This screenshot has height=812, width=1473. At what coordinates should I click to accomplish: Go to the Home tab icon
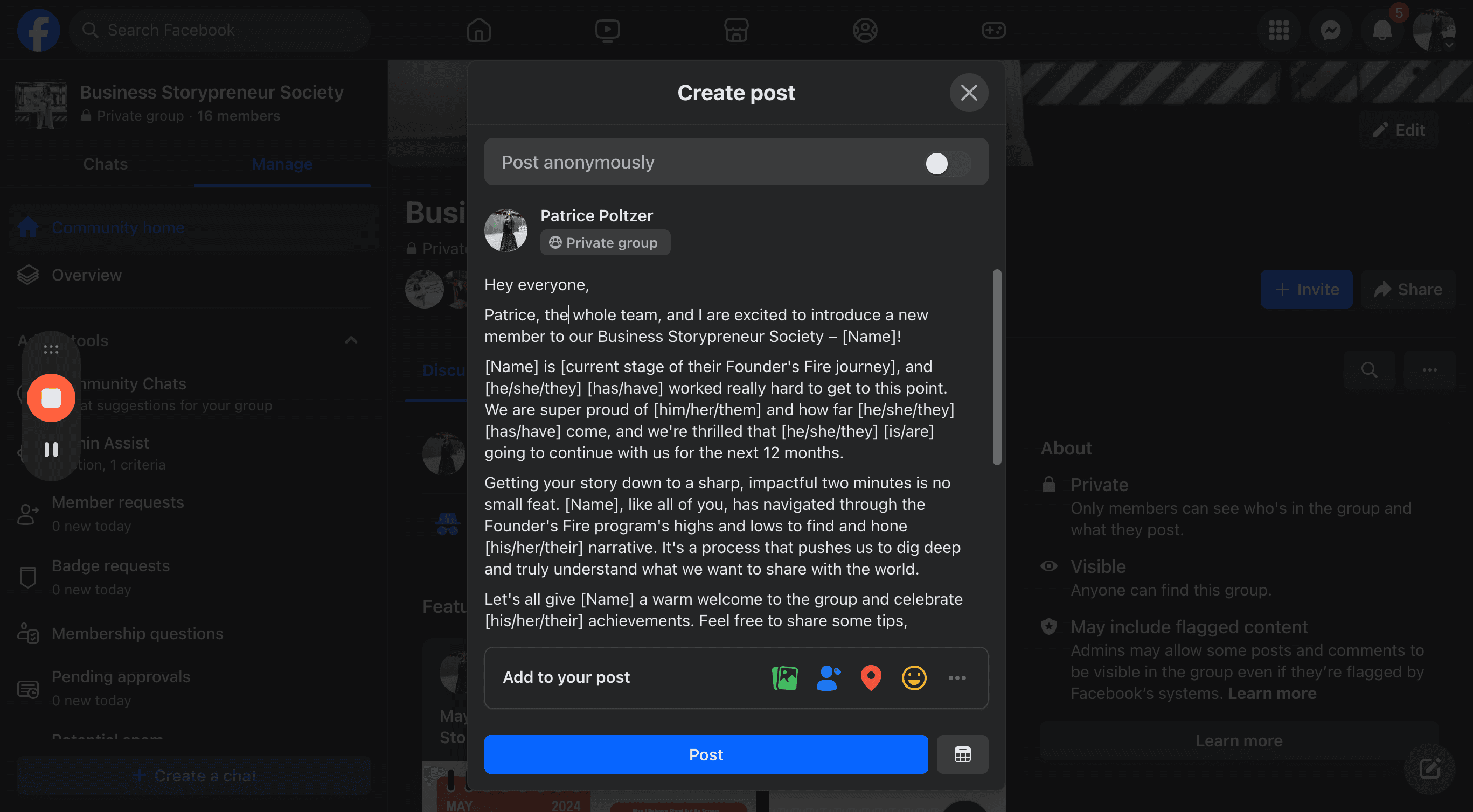tap(478, 30)
